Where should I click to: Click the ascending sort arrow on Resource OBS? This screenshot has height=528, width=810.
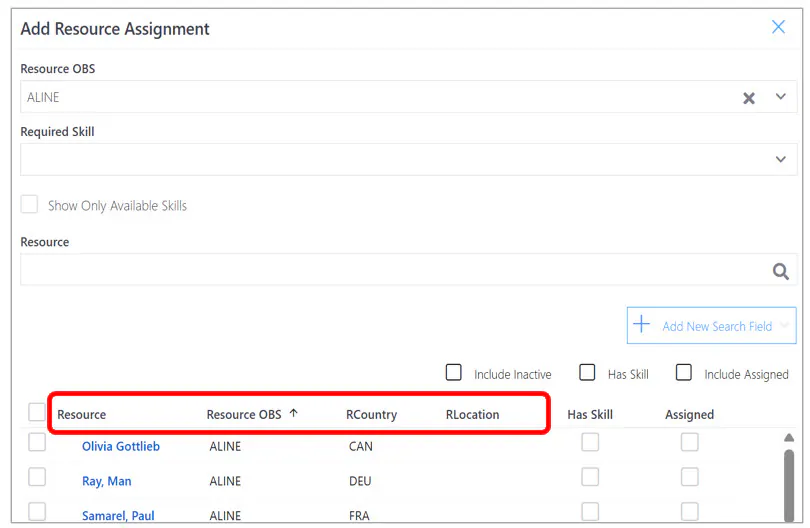click(293, 413)
